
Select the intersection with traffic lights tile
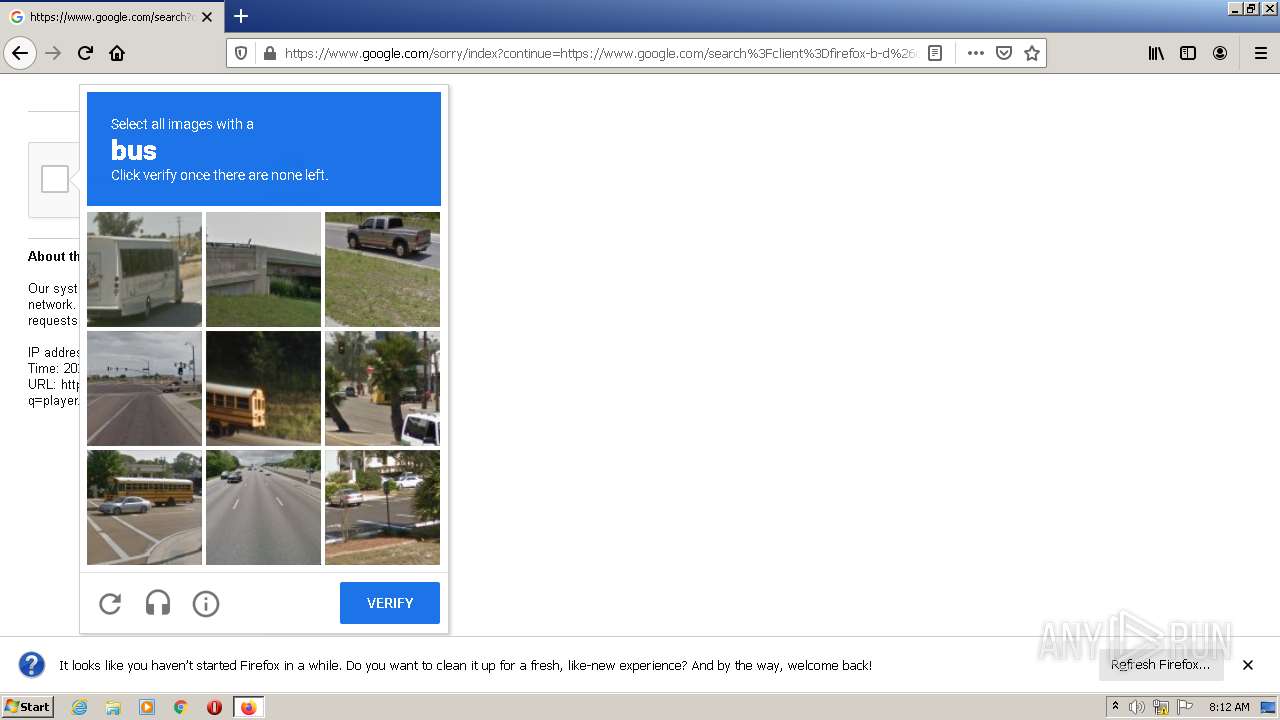tap(144, 388)
